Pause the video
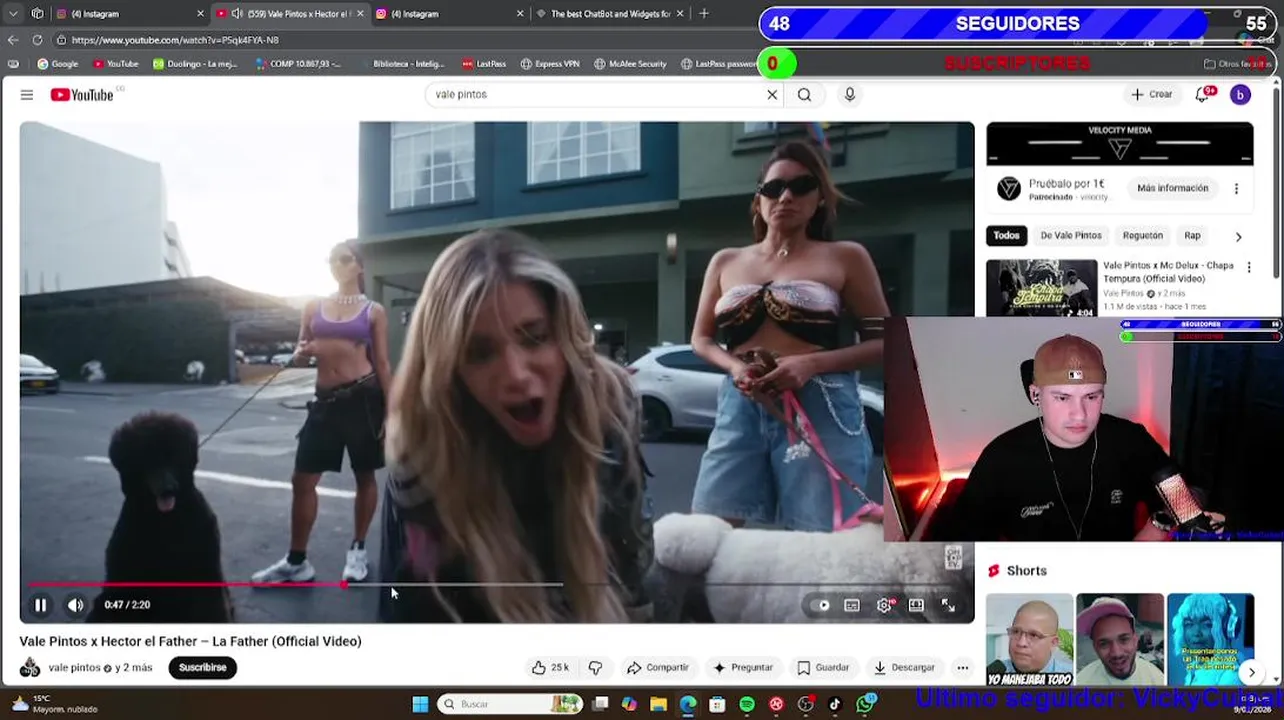1284x720 pixels. point(41,605)
